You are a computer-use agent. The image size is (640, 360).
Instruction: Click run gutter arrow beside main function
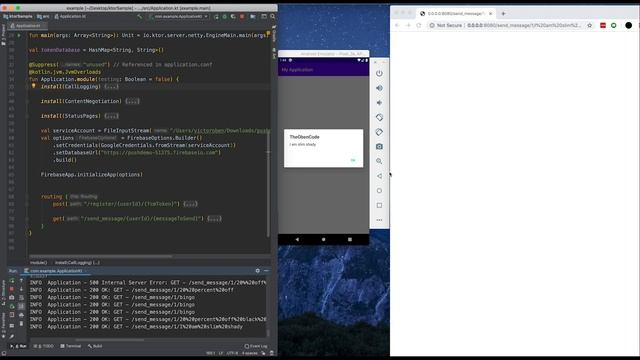[x=19, y=36]
